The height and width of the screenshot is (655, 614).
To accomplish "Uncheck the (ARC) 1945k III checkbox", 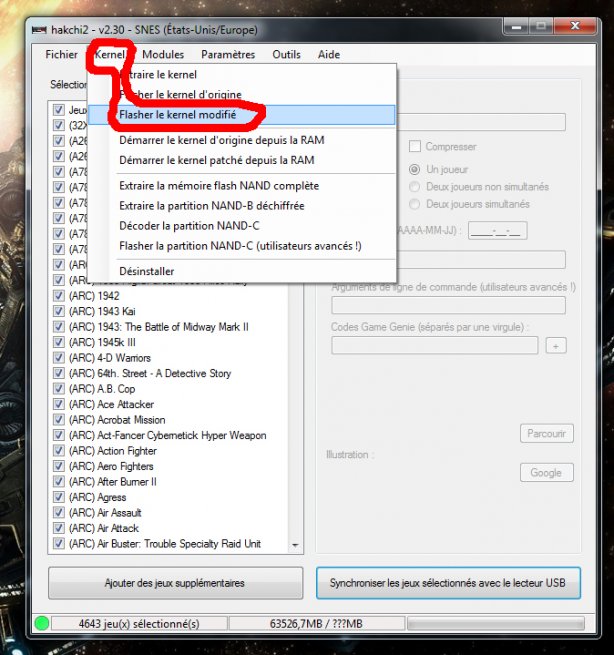I will tap(58, 342).
